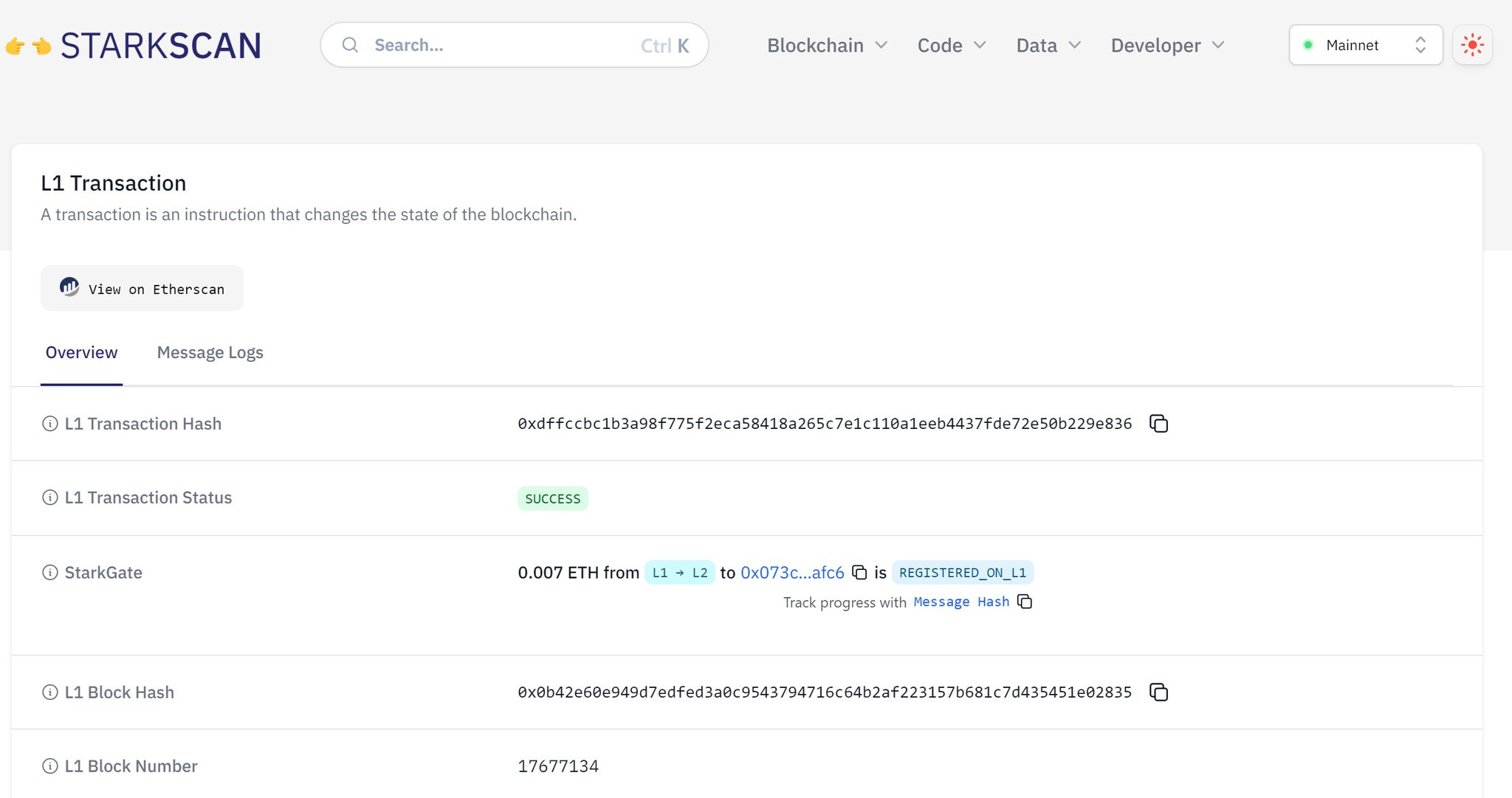
Task: Expand the Developer menu
Action: pos(1167,46)
